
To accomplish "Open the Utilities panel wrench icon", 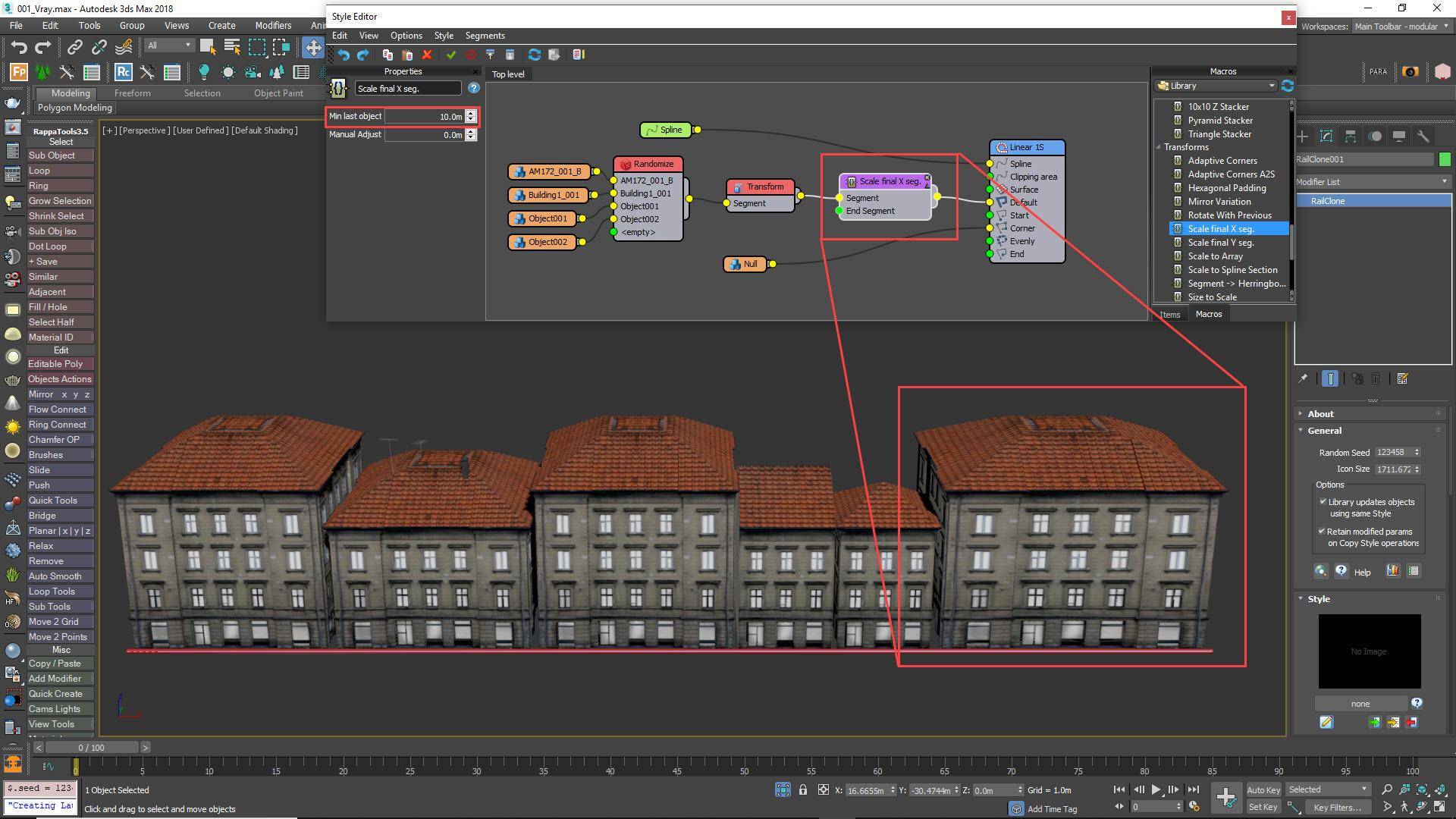I will [x=1424, y=136].
